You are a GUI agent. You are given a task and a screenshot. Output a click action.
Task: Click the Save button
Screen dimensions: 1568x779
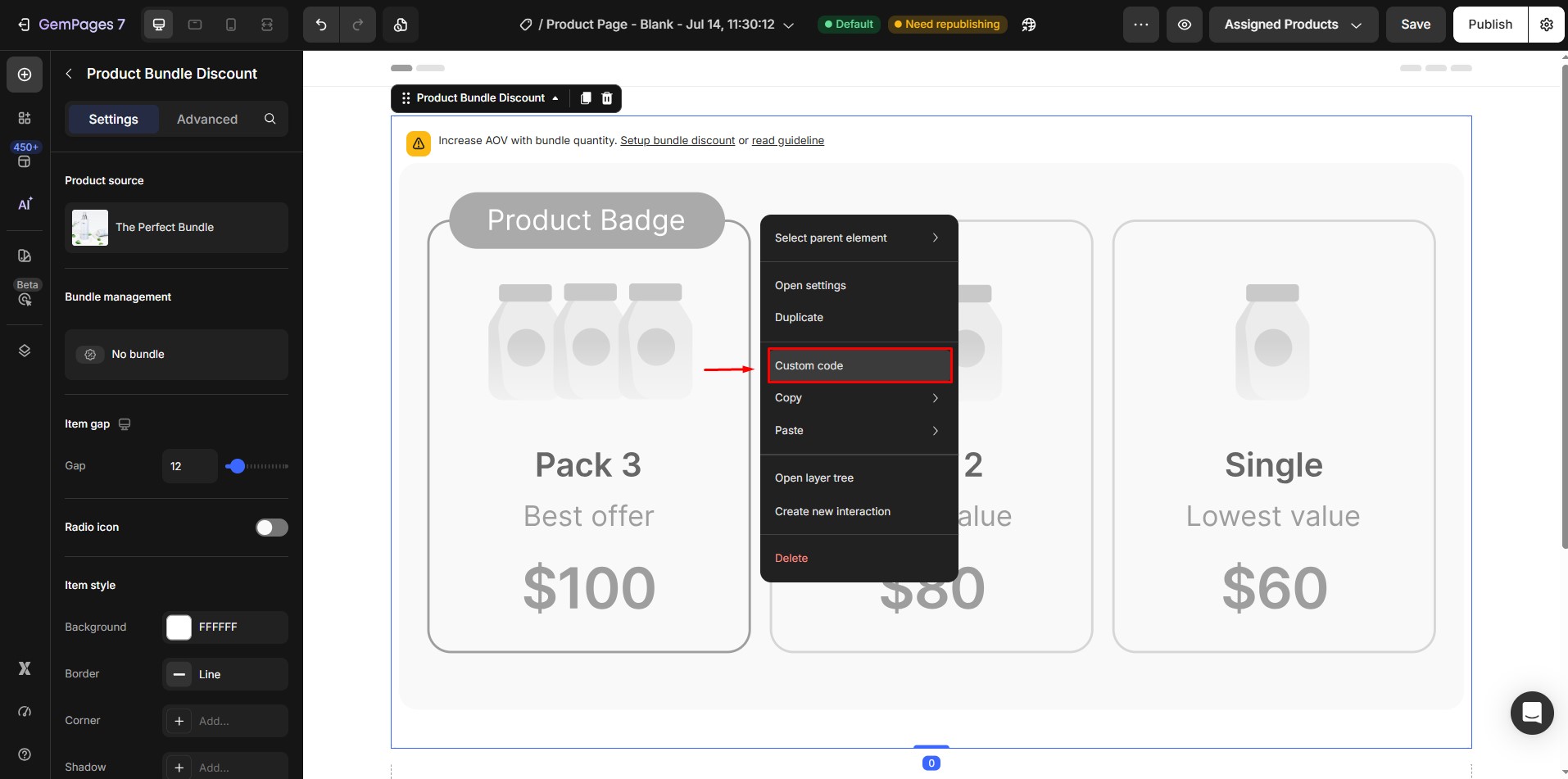(x=1415, y=25)
